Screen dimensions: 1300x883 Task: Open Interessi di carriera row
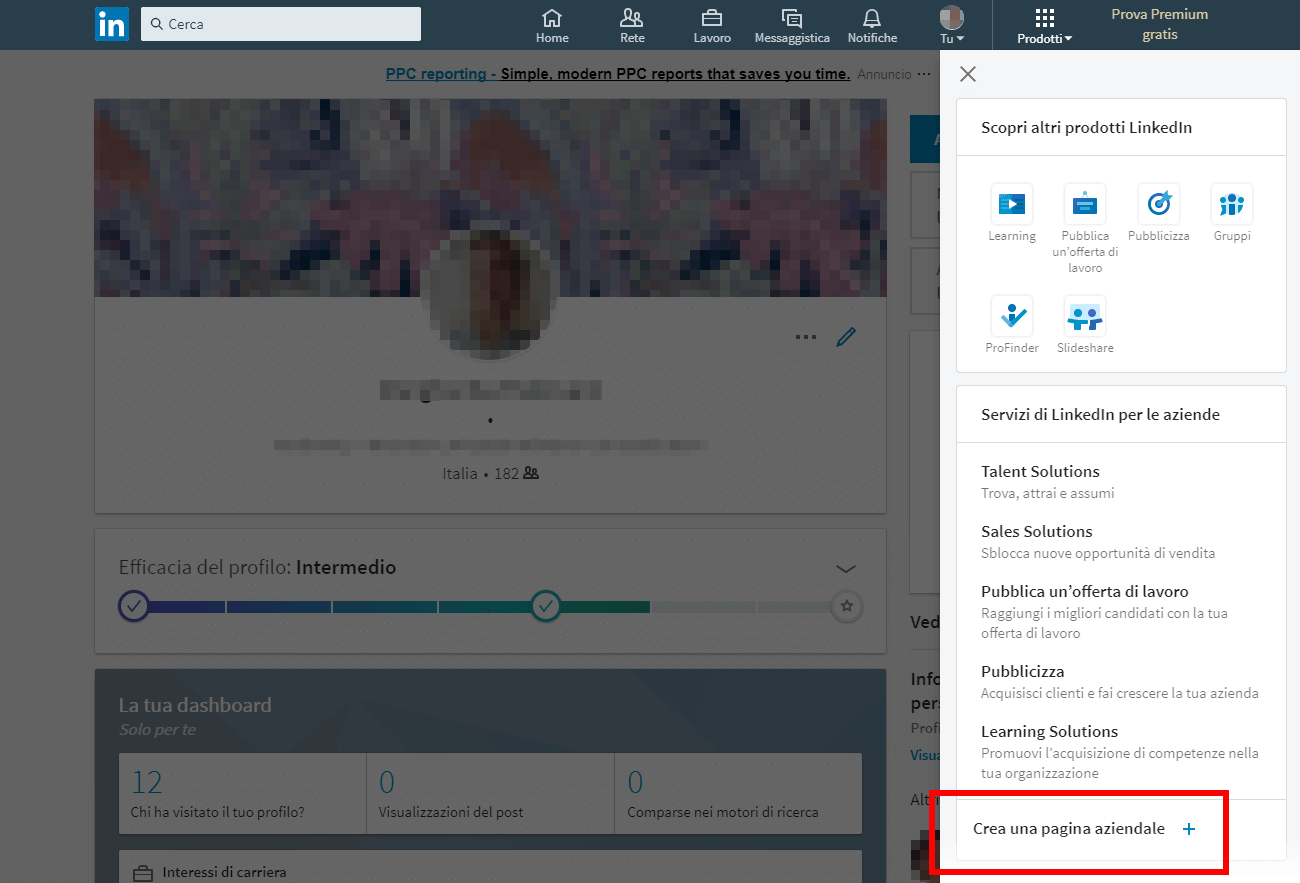pos(490,867)
